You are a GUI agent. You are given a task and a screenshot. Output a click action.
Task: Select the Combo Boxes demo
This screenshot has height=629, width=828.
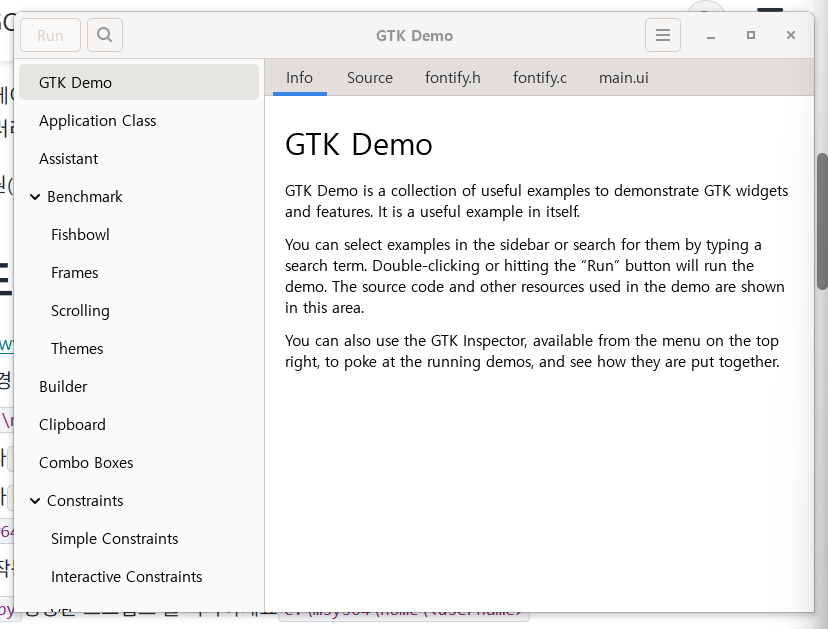[139, 463]
